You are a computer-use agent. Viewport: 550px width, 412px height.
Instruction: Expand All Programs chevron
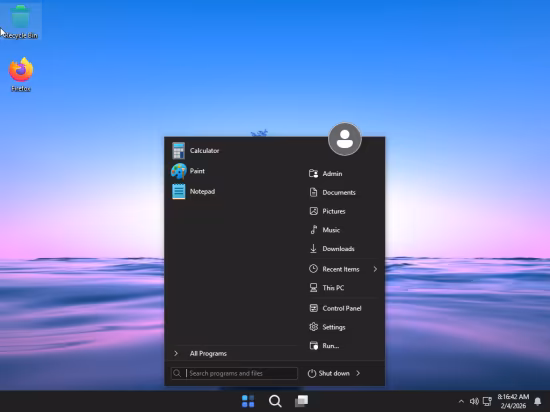[x=176, y=353]
